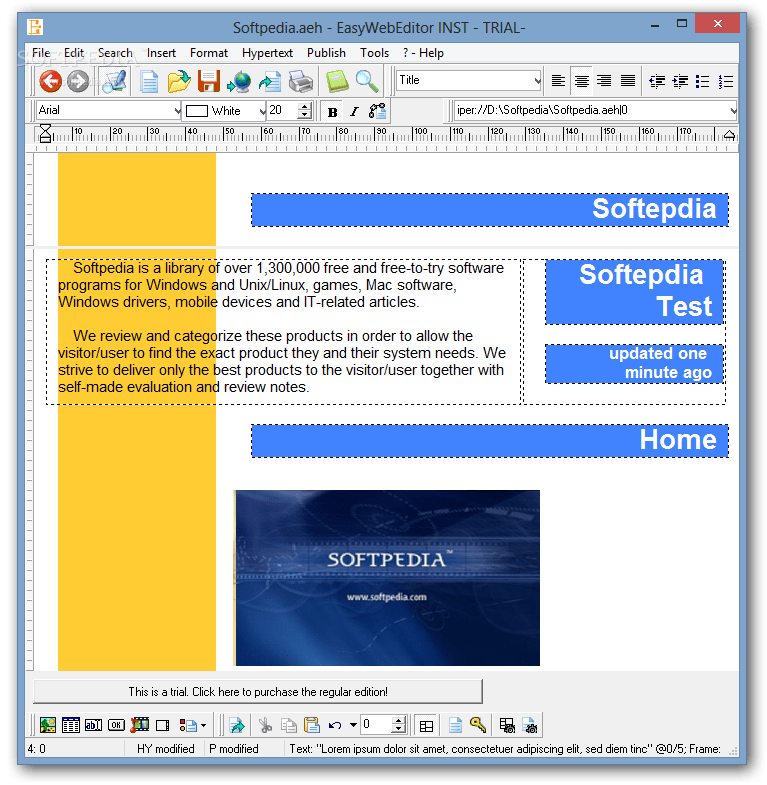Insert a picture with the image icon
This screenshot has height=785, width=767.
[48, 725]
